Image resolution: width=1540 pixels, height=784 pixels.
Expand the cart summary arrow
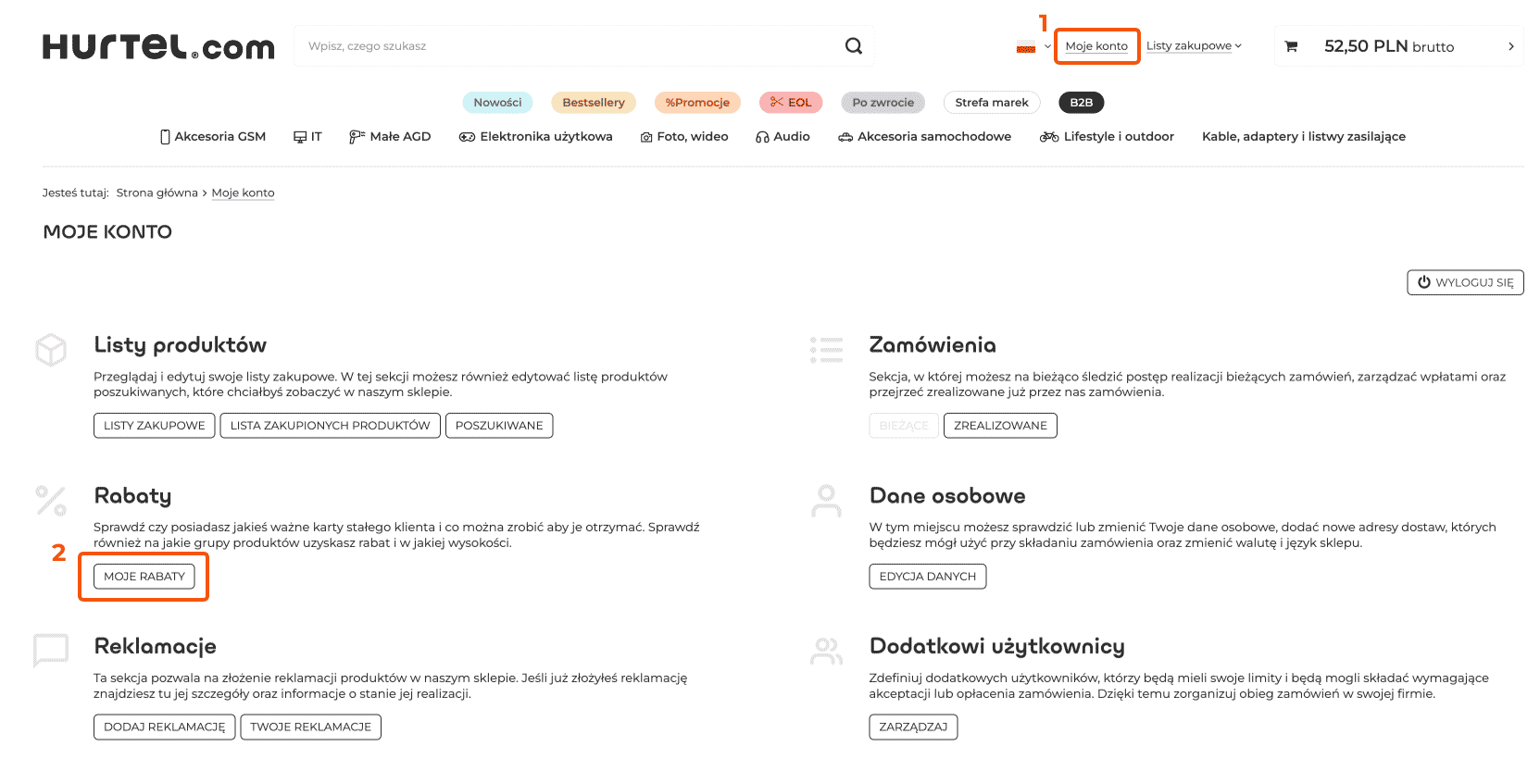coord(1511,46)
